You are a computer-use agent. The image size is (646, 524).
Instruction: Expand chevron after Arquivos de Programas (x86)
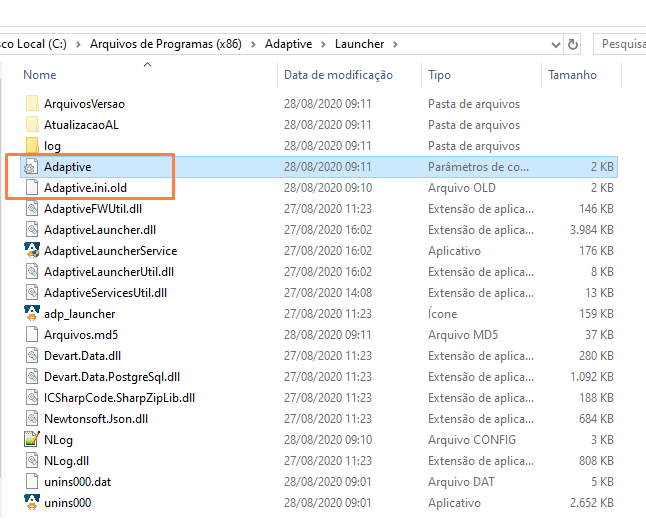253,44
